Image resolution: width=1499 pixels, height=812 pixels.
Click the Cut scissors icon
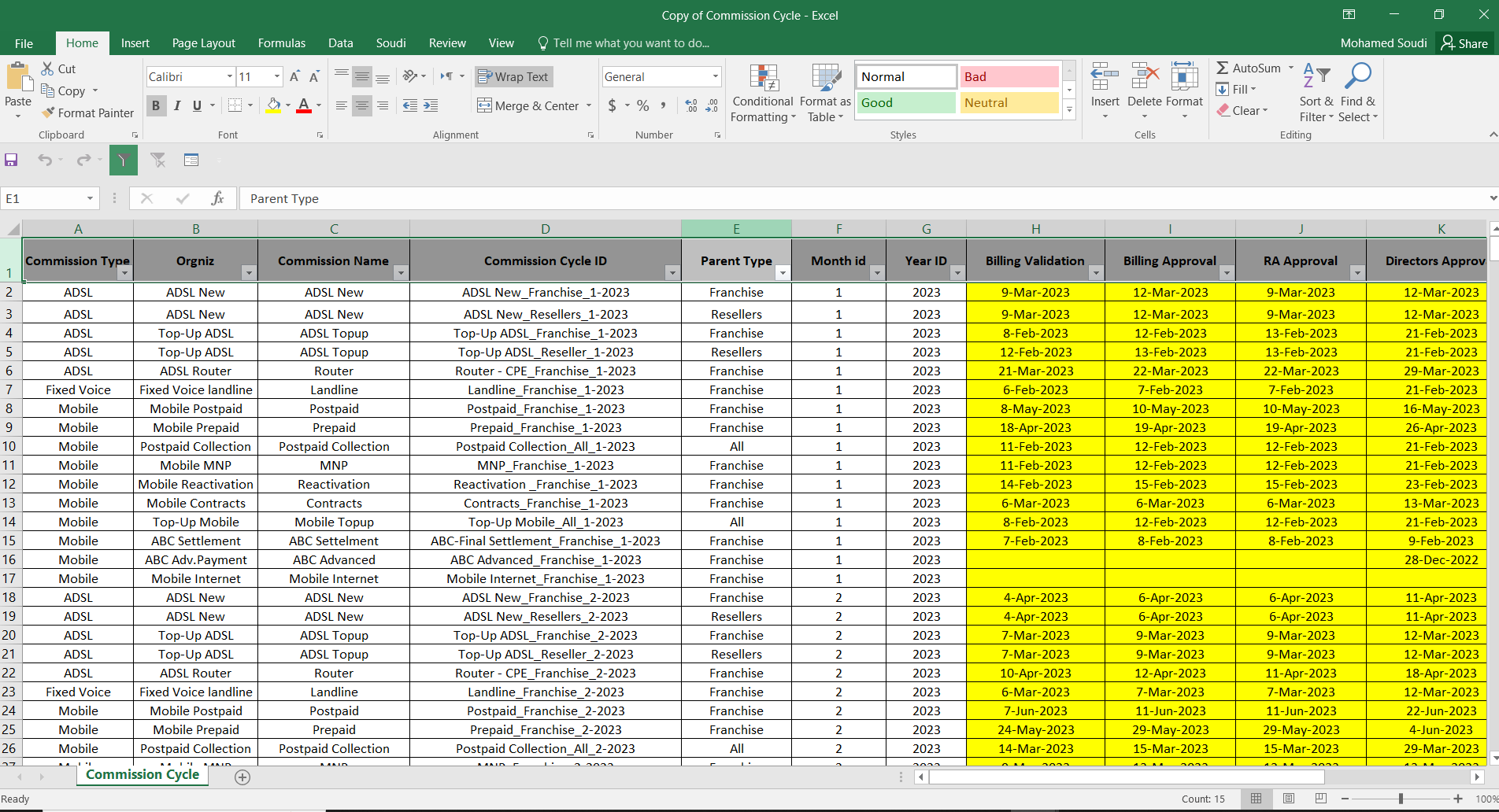(48, 68)
